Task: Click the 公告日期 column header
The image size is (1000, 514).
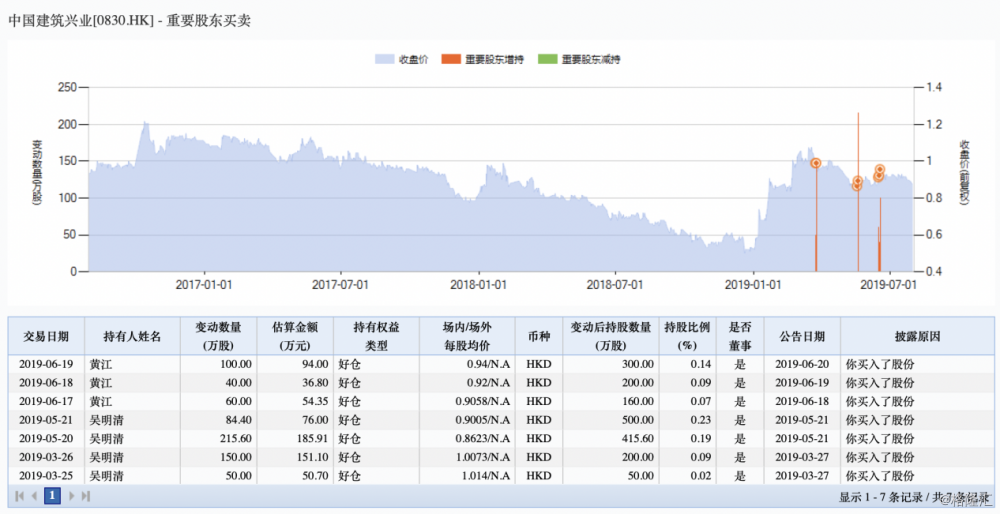Action: pos(801,336)
